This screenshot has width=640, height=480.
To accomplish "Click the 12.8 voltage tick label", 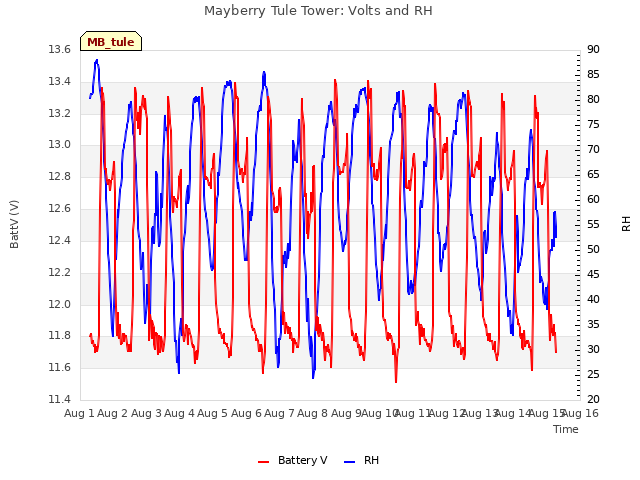I will [59, 177].
